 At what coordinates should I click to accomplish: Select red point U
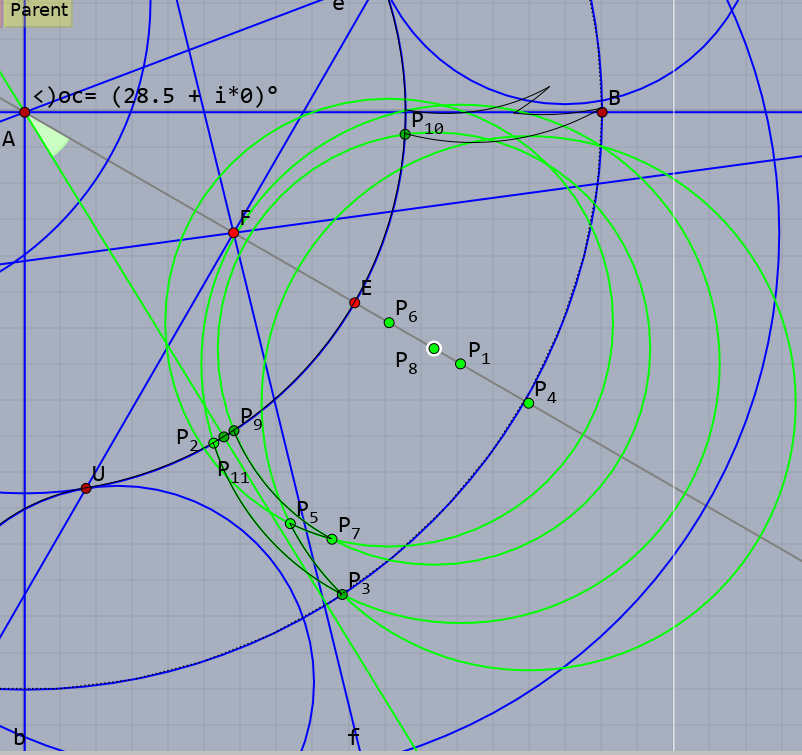click(x=86, y=488)
